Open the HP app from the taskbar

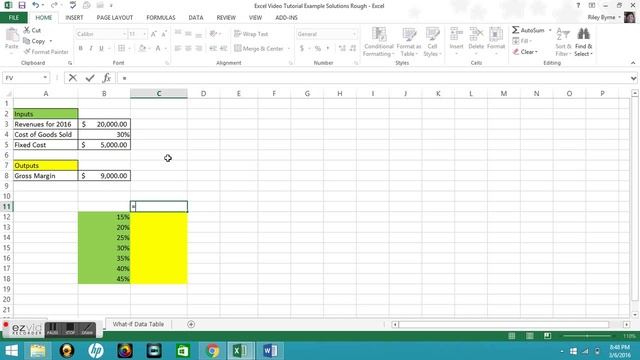[x=96, y=351]
